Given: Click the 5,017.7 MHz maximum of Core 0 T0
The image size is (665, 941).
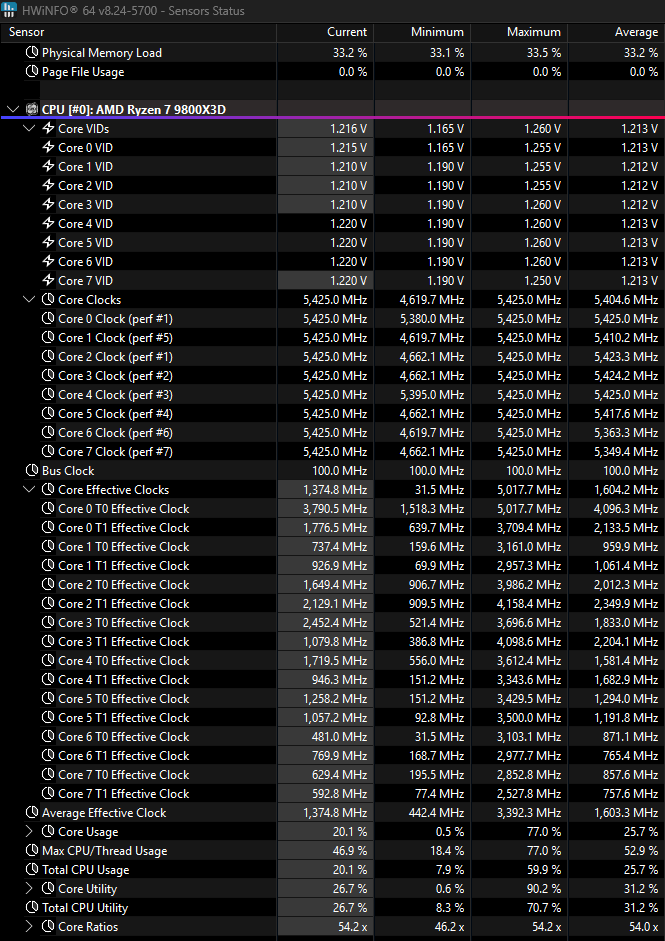Looking at the screenshot, I should click(x=529, y=509).
